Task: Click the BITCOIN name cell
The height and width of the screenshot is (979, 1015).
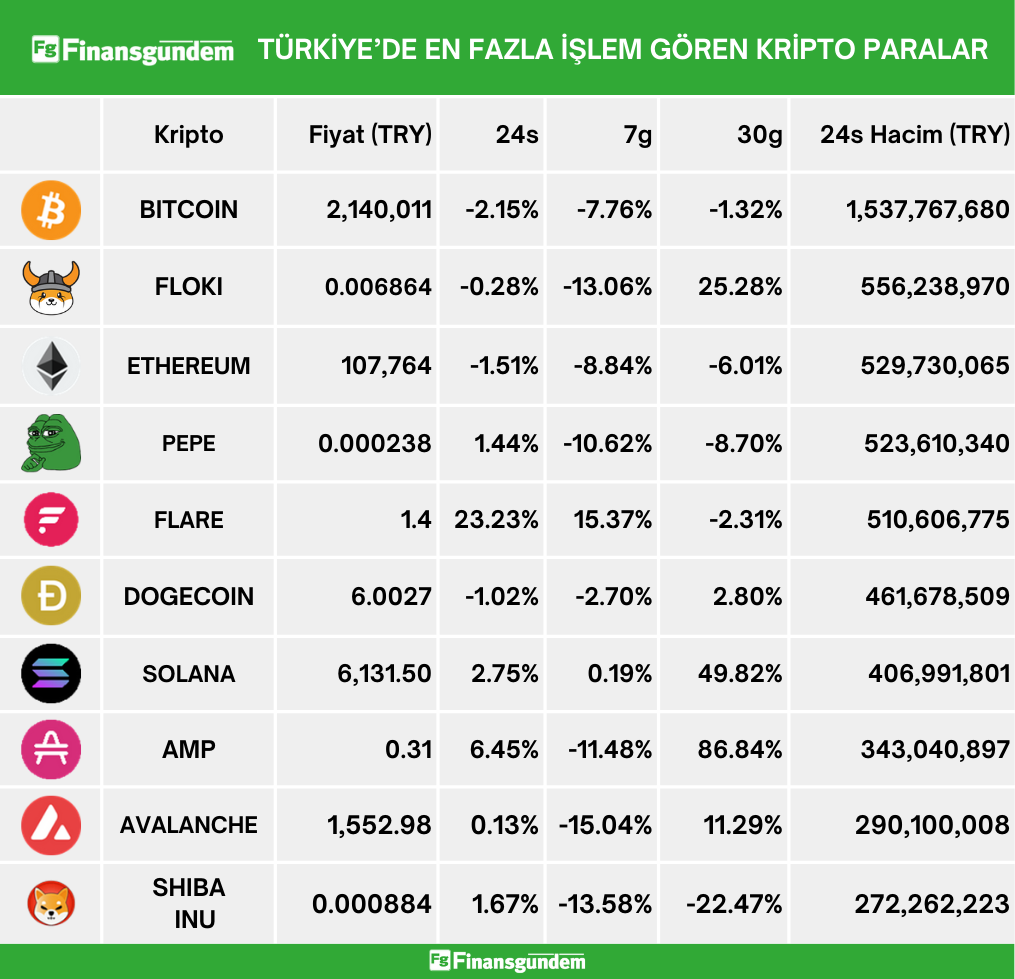Action: click(189, 210)
